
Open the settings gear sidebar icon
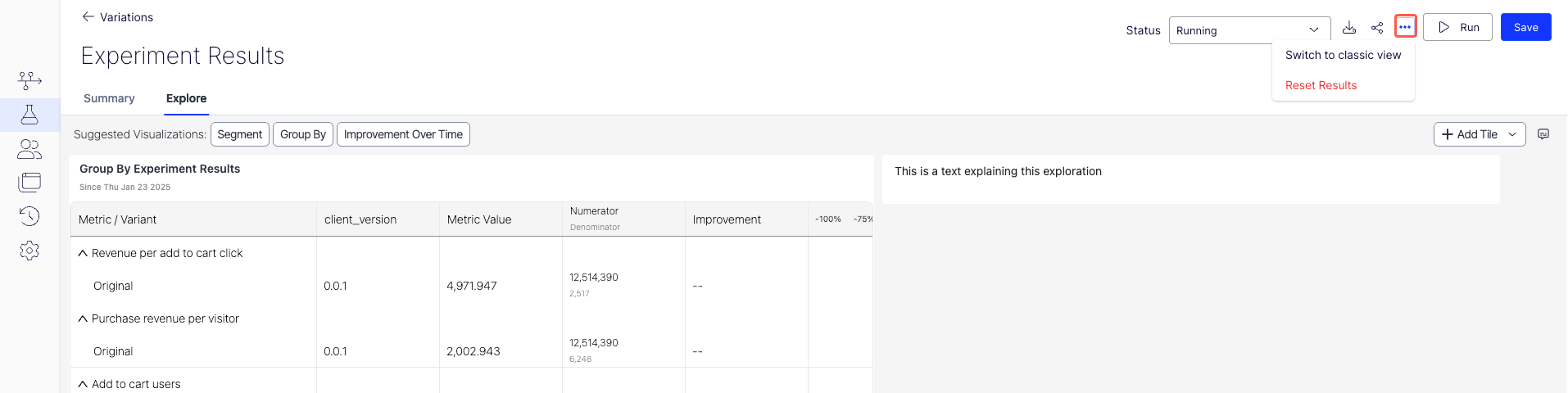point(29,251)
